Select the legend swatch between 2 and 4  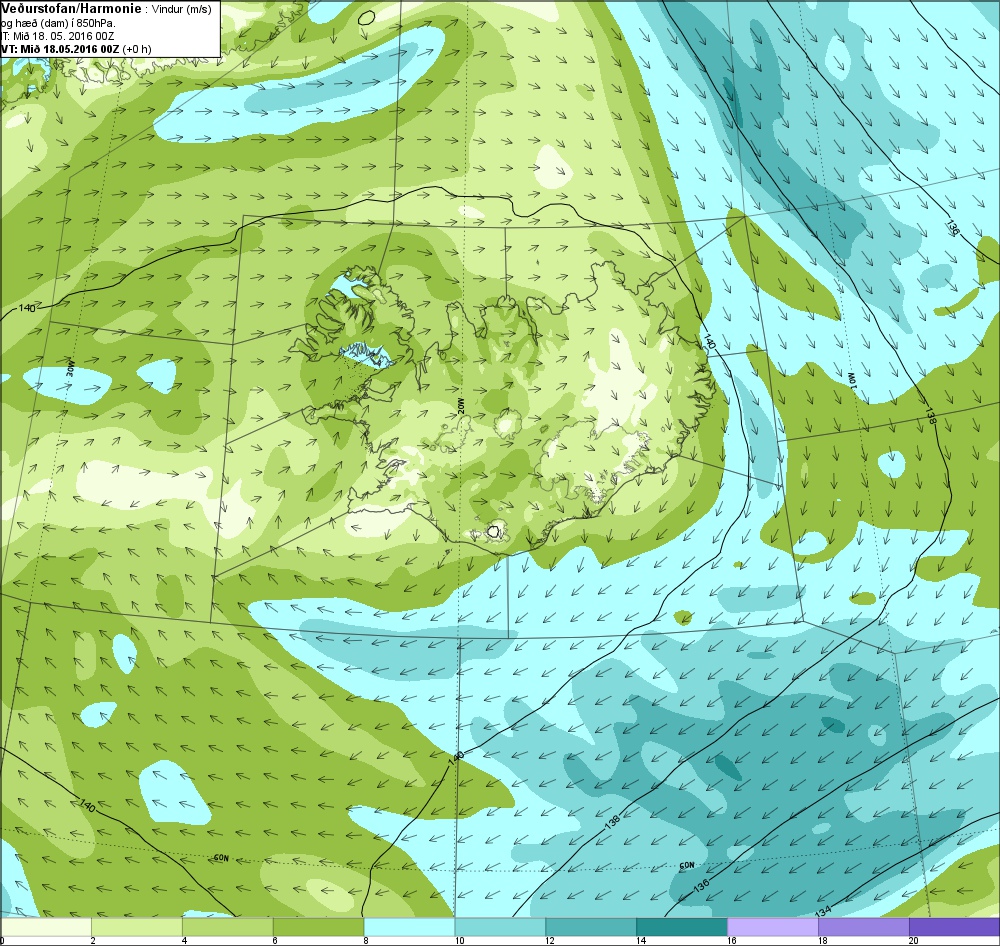tap(137, 926)
